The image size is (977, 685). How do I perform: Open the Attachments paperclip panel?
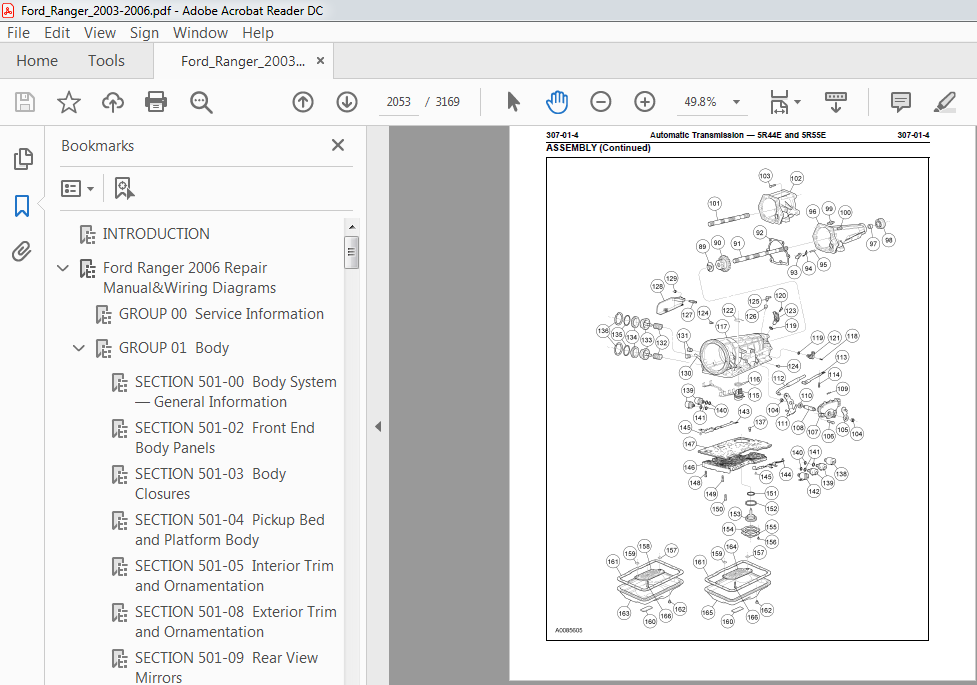(x=22, y=252)
